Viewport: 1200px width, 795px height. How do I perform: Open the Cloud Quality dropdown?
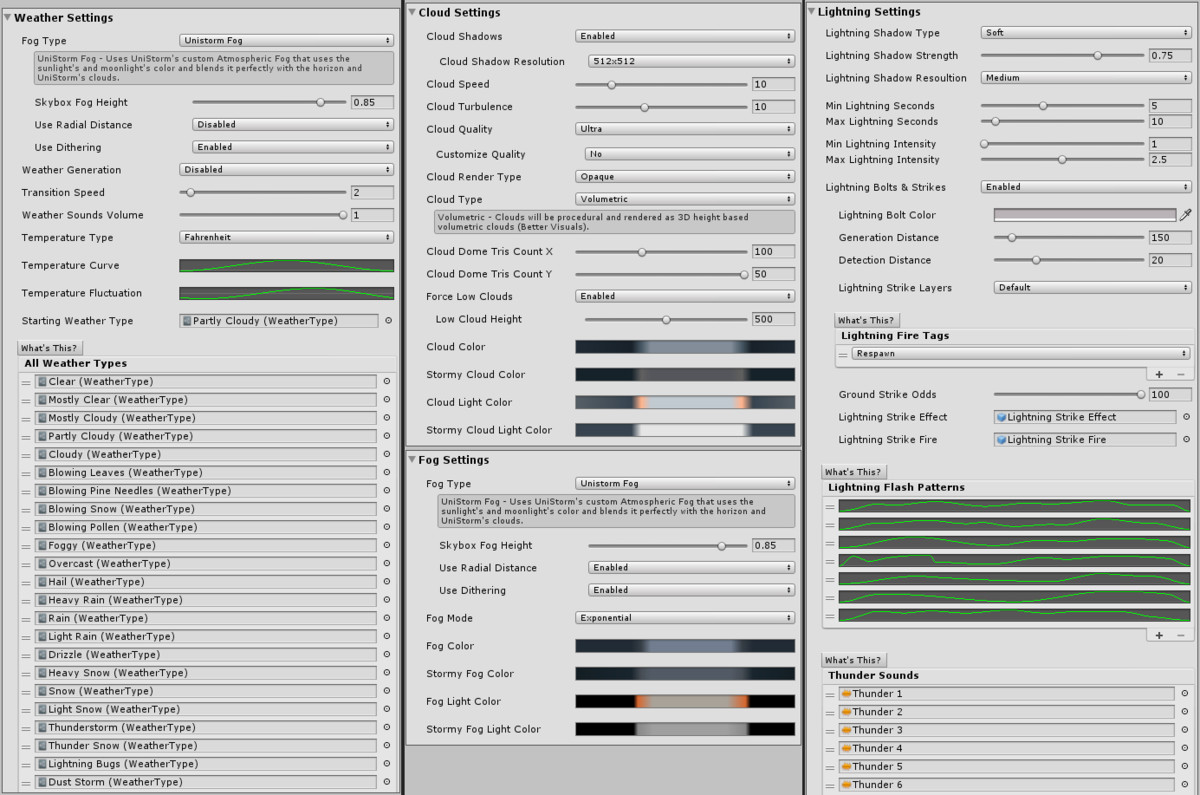click(685, 129)
